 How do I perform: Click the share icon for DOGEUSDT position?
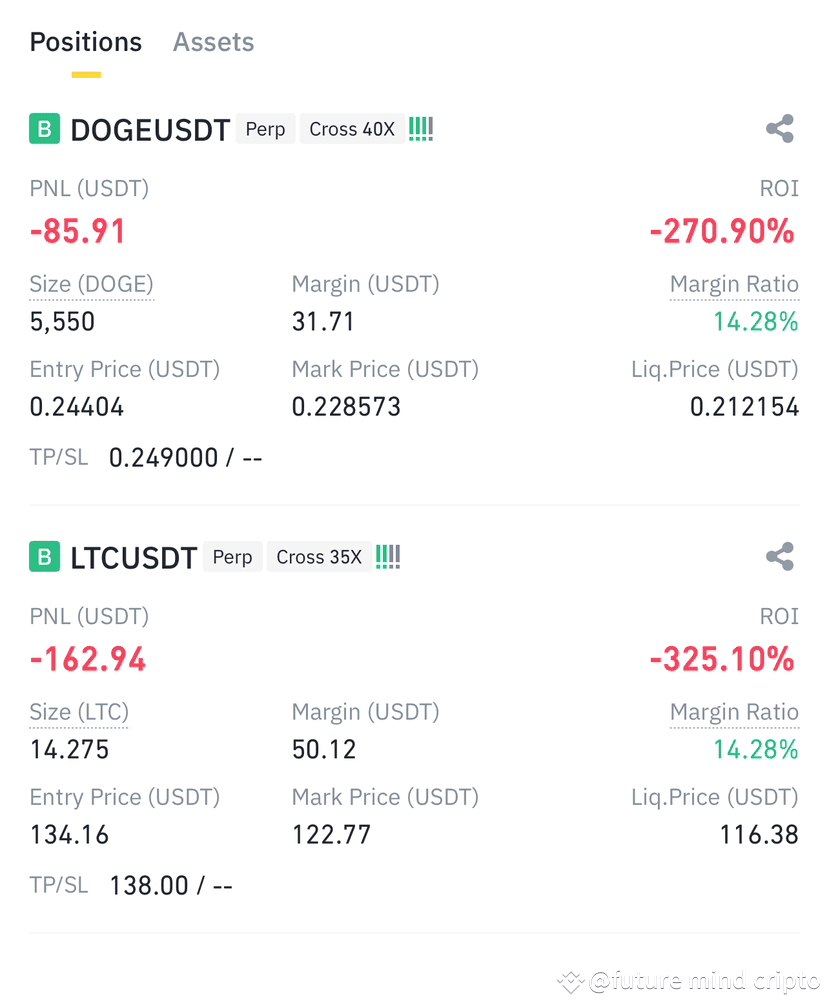(x=779, y=128)
